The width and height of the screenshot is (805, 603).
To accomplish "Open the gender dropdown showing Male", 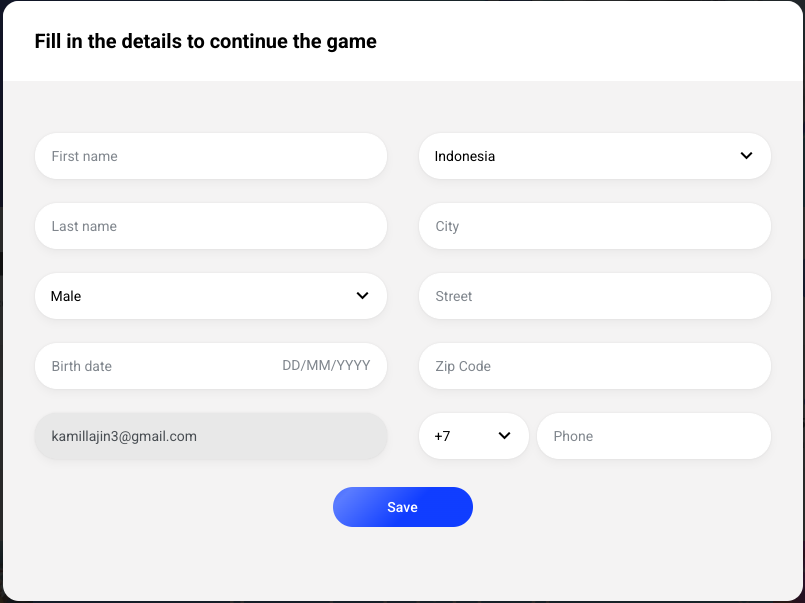I will point(210,296).
